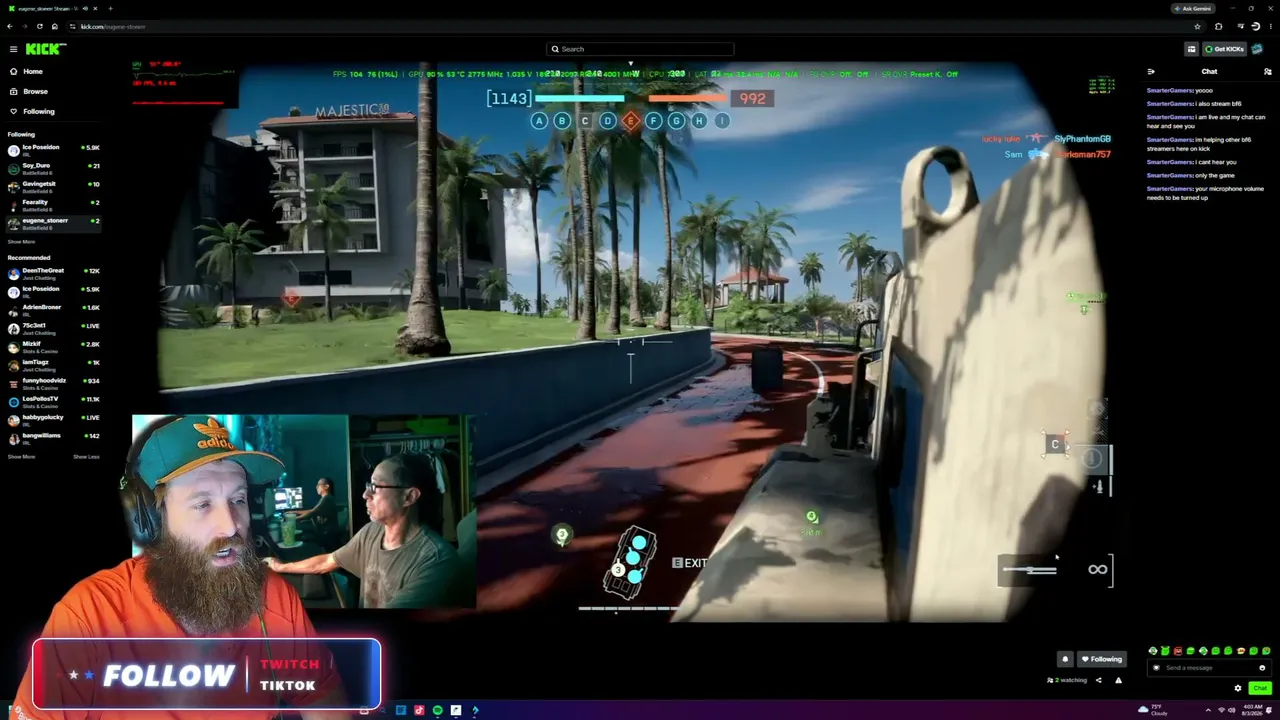This screenshot has width=1280, height=720.
Task: Open bangwilliams recommended channel
Action: [54, 438]
